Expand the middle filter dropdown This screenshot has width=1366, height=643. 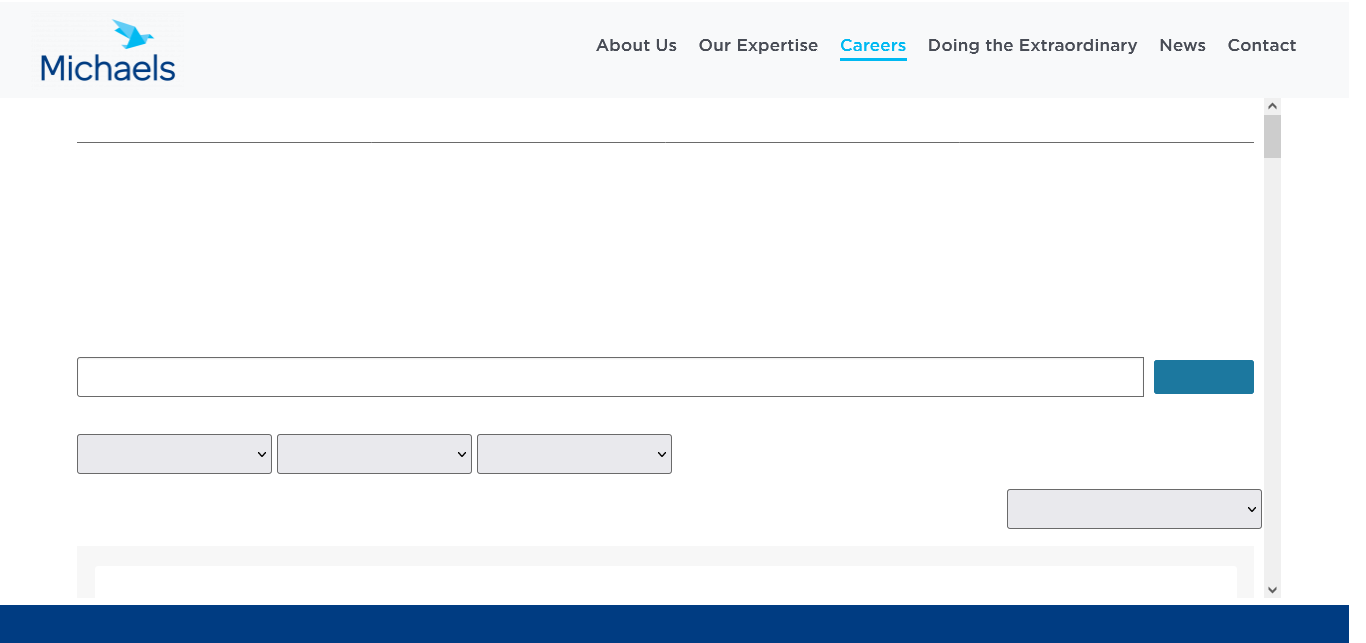point(374,454)
